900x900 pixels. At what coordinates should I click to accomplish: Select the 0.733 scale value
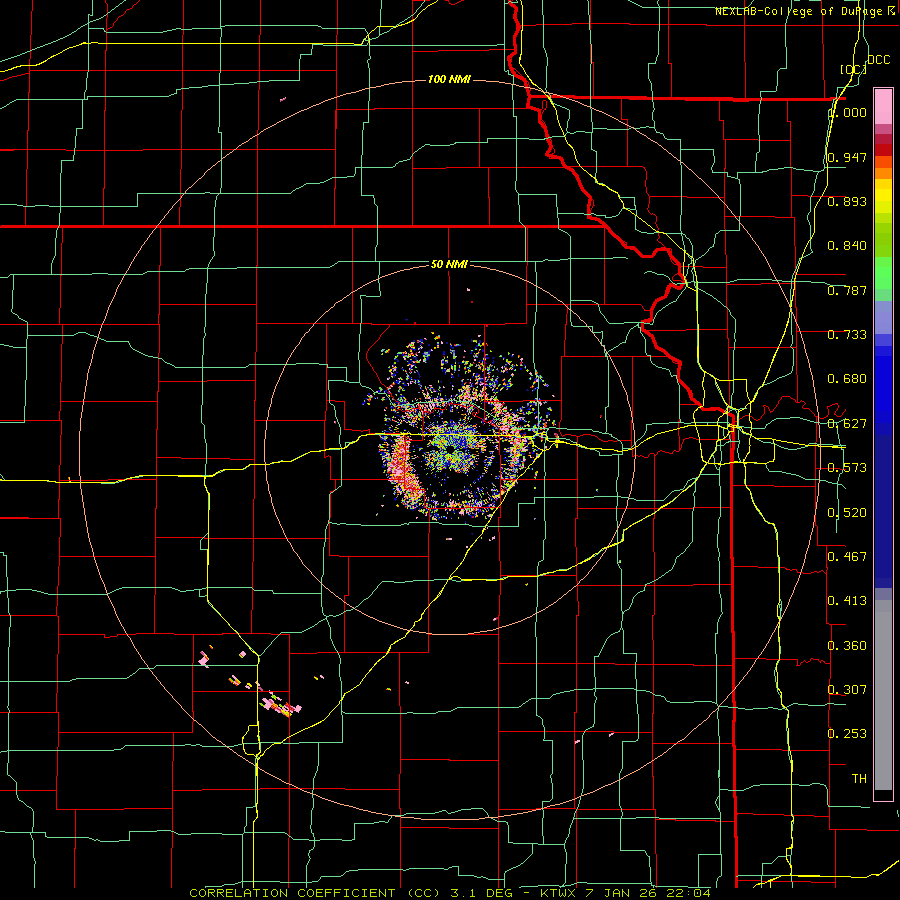coord(847,335)
